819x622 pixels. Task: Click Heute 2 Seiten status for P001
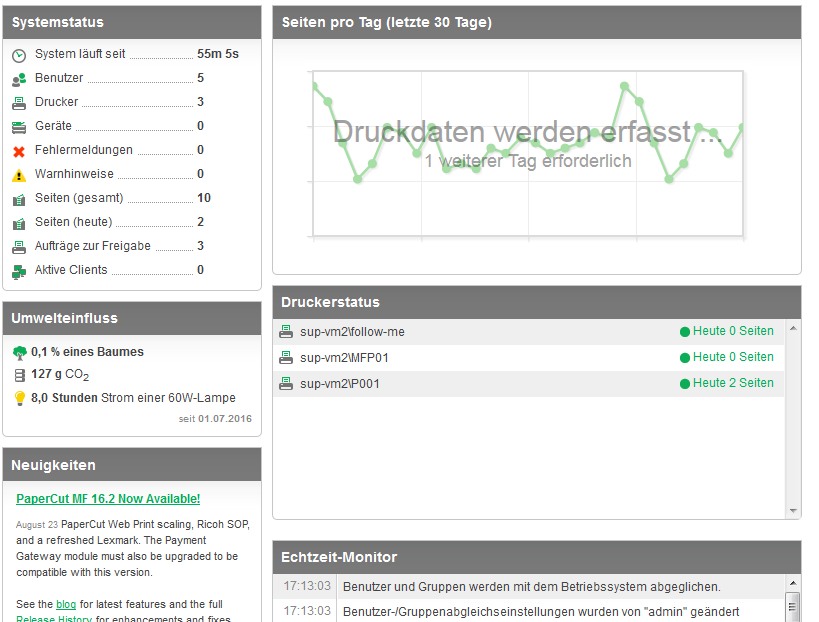732,383
